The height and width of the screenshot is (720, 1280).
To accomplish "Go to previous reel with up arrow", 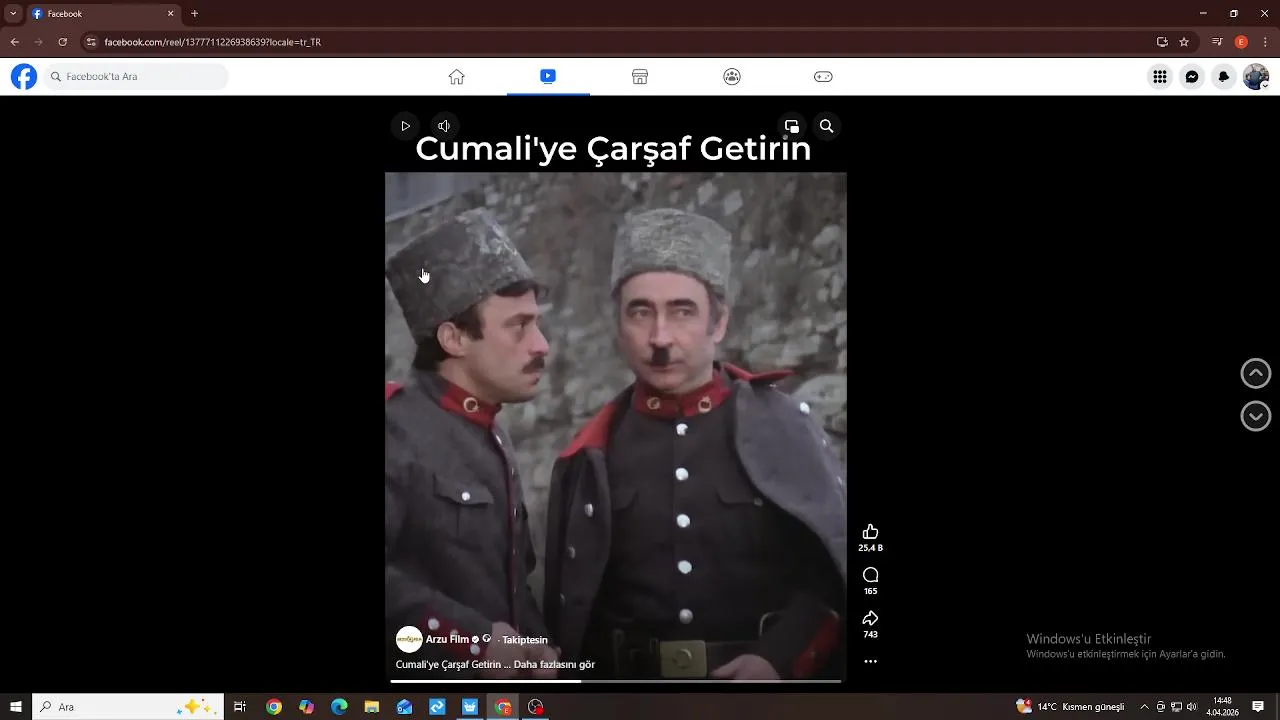I will pos(1256,373).
